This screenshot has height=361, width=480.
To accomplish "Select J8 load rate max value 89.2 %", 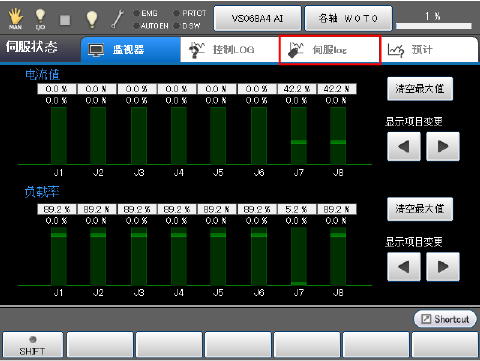I will 337,209.
